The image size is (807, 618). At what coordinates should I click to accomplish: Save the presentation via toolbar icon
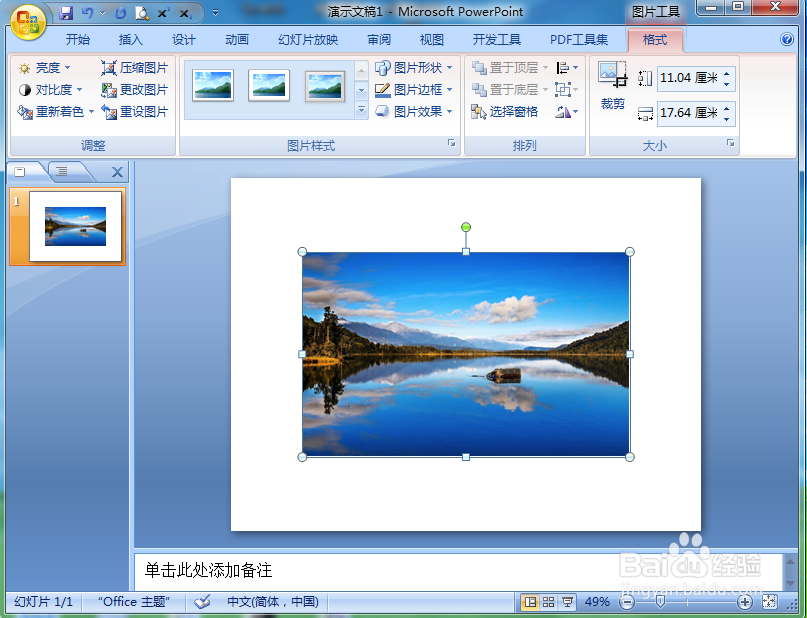coord(66,13)
